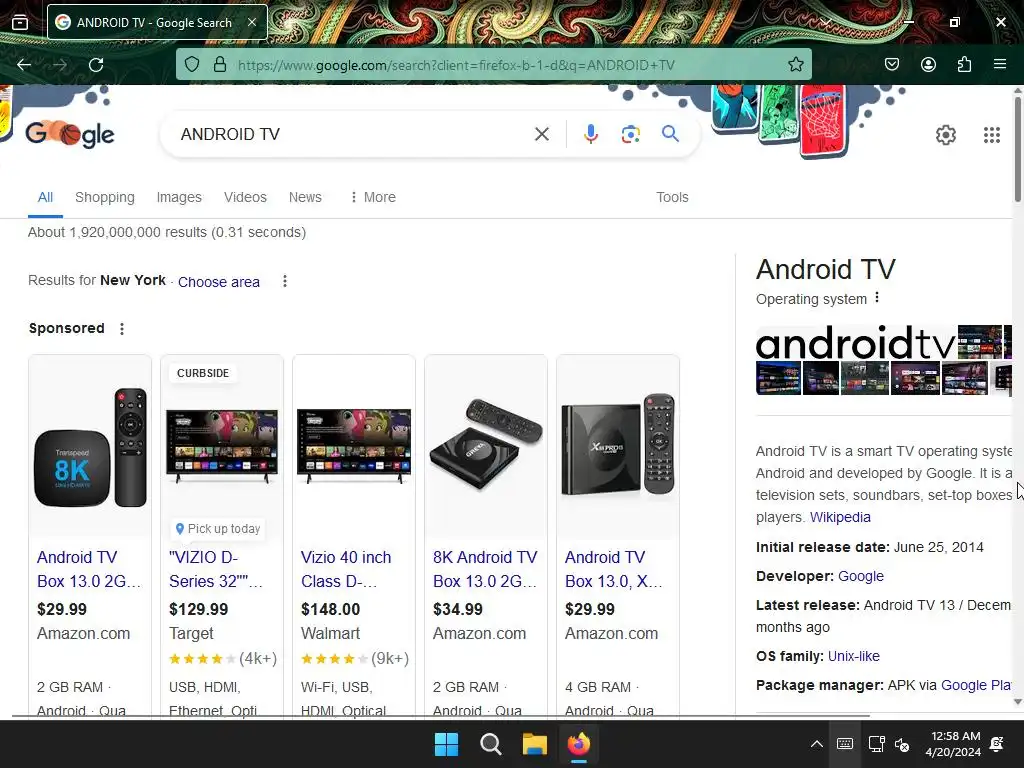Open touch keyboard tray icon
Viewport: 1024px width, 768px height.
(844, 744)
